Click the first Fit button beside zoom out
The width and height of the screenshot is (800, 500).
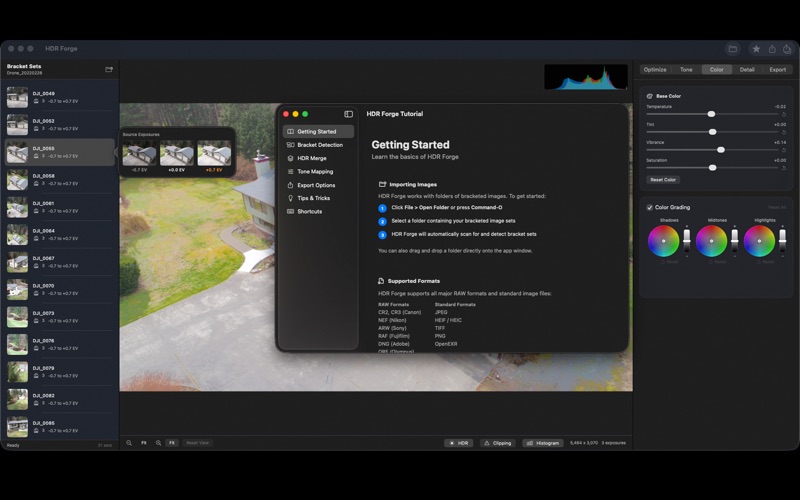coord(144,443)
